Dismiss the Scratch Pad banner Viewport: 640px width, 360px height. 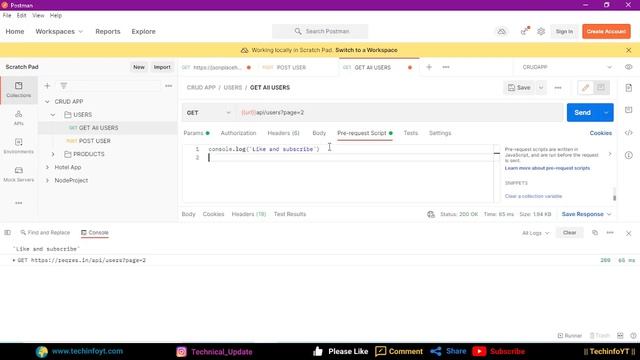click(629, 50)
